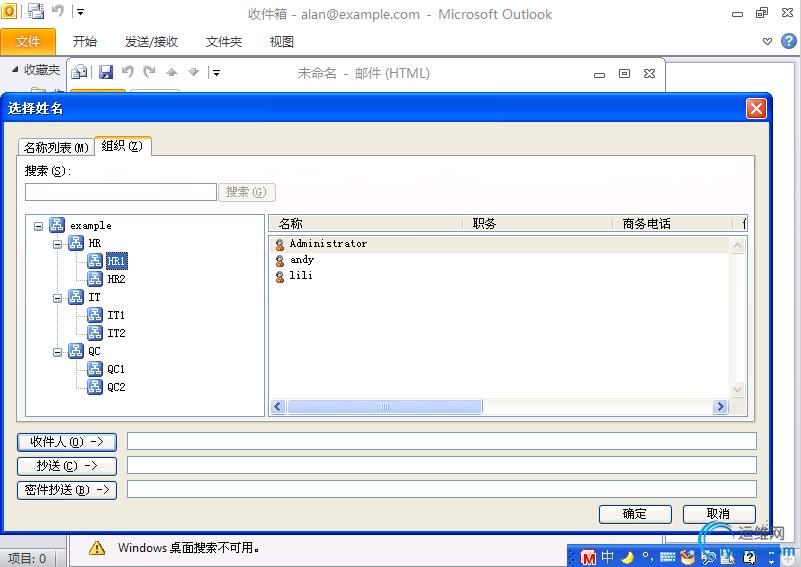Click the user icon beside lili
Viewport: 801px width, 567px height.
[x=279, y=276]
